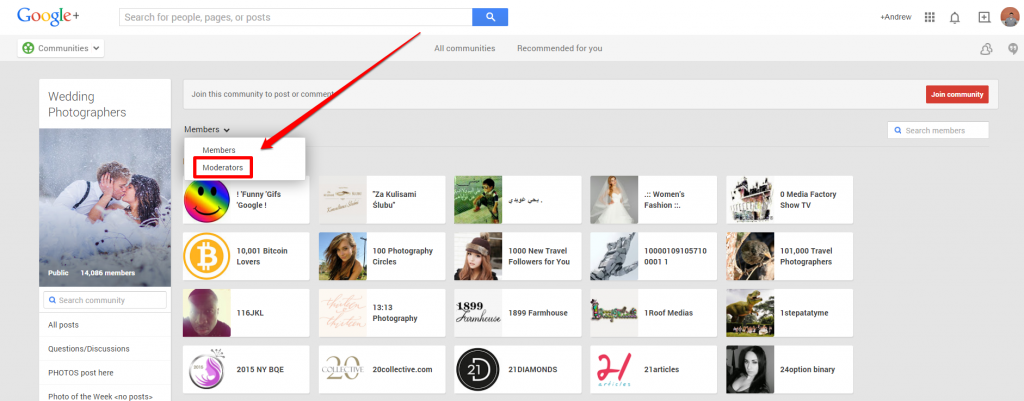
Task: Click the Google+ logo
Action: (x=48, y=16)
